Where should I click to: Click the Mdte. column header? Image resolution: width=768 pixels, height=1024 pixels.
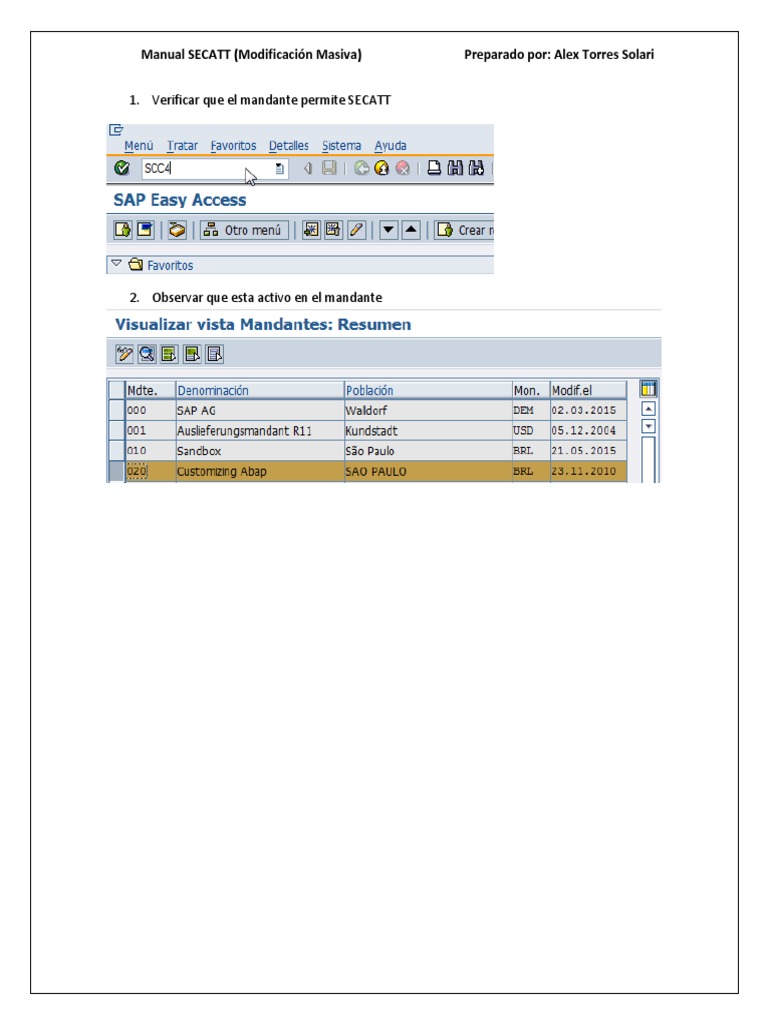coord(150,391)
